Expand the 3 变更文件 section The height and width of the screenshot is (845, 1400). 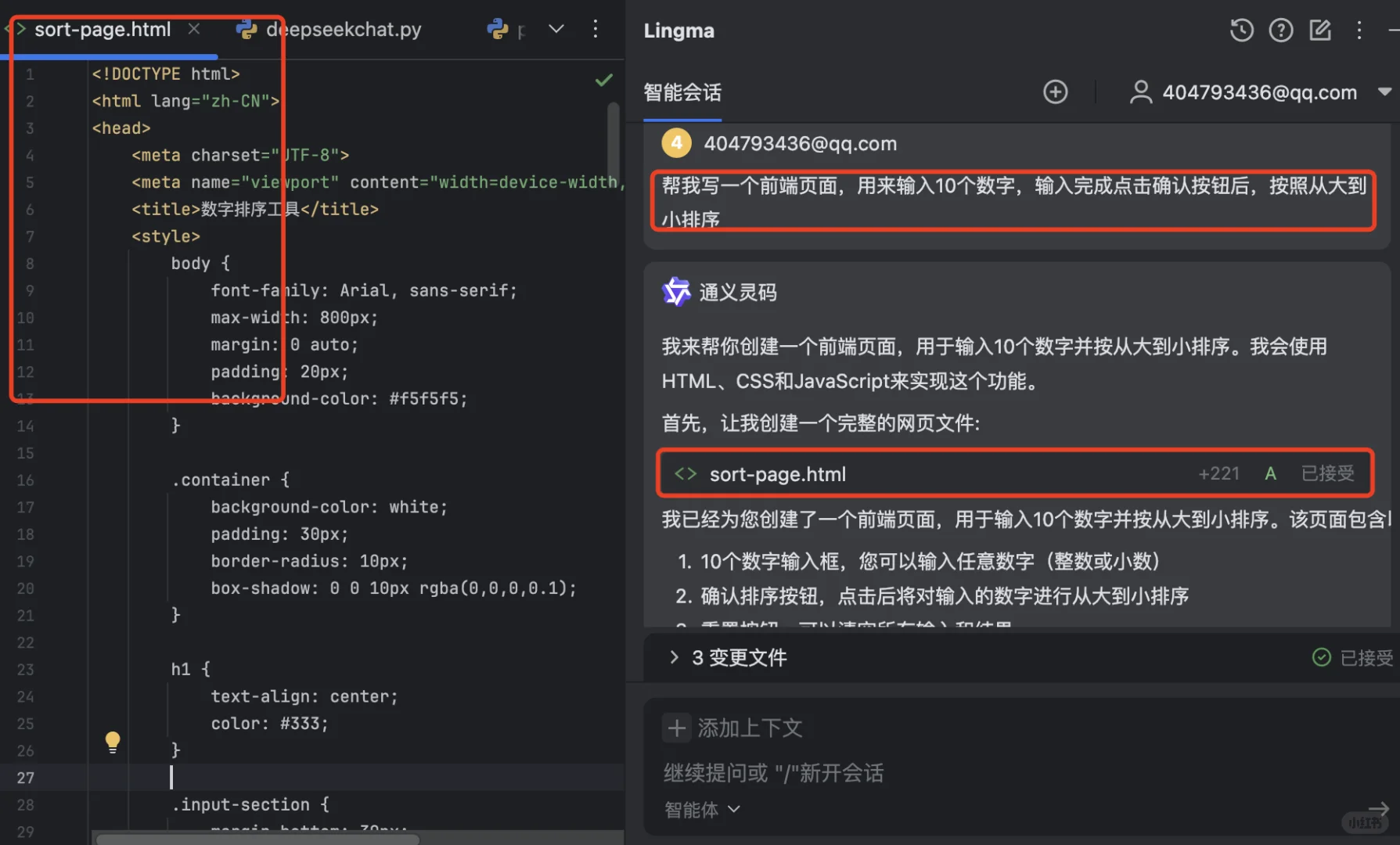[x=739, y=657]
